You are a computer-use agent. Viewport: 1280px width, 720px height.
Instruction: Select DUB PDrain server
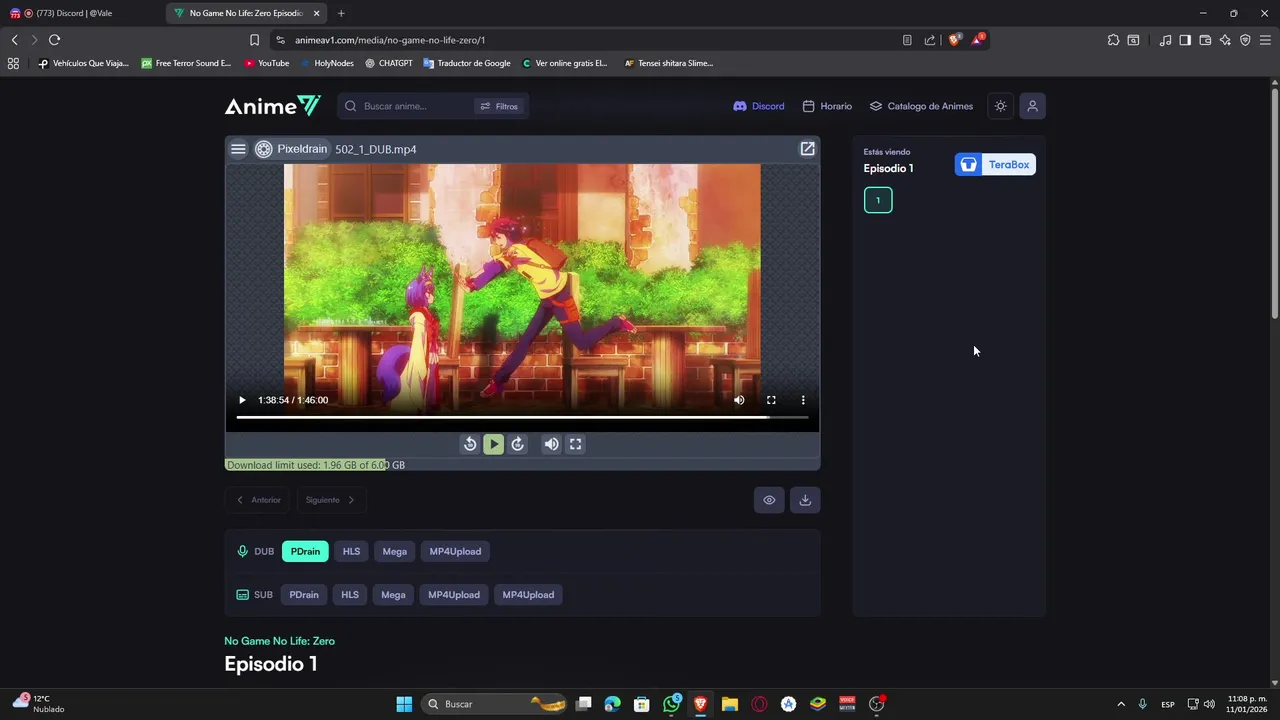coord(305,552)
